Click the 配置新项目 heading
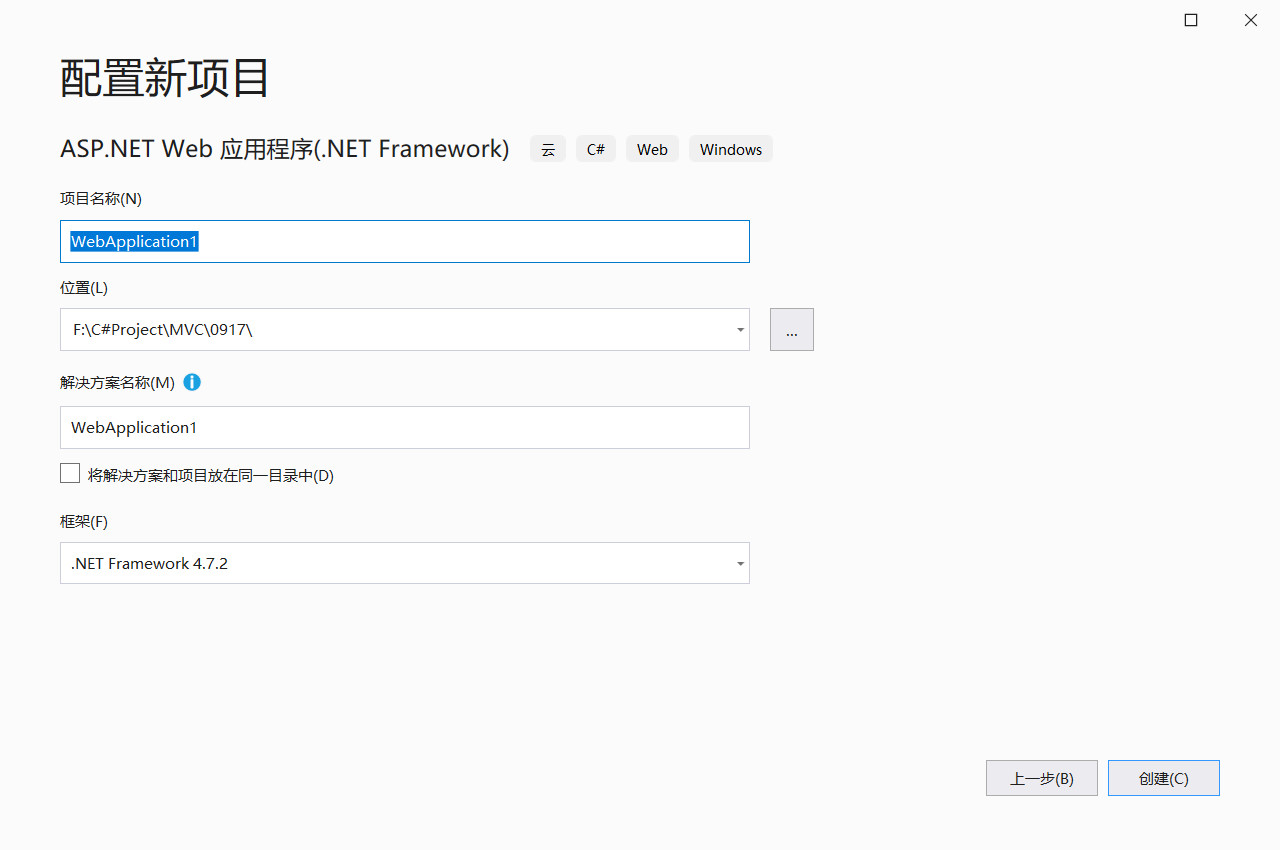Image resolution: width=1280 pixels, height=850 pixels. pyautogui.click(x=165, y=78)
